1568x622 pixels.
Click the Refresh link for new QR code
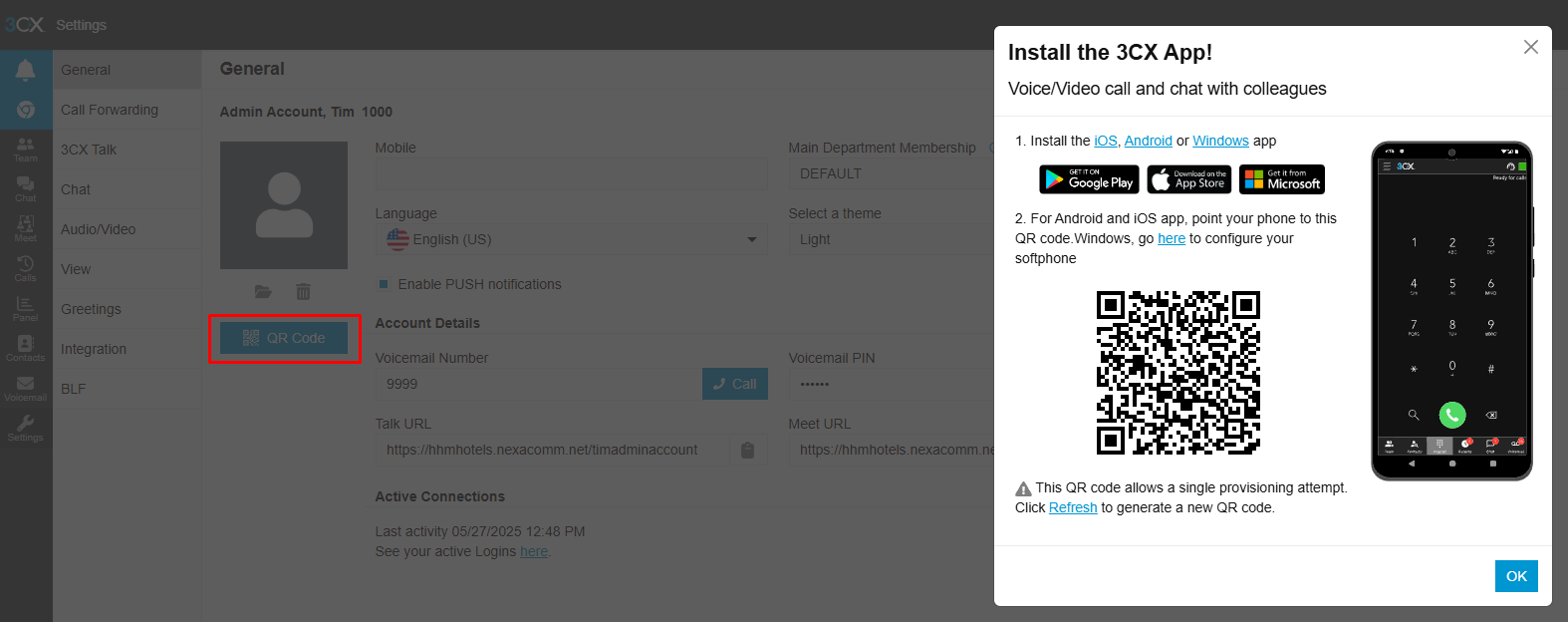click(1073, 507)
